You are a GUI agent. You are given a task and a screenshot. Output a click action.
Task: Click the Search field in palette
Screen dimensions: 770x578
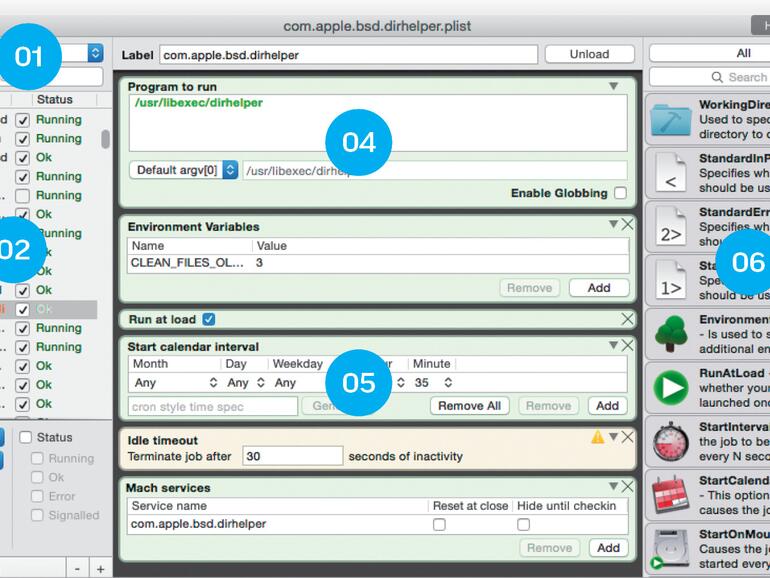click(710, 77)
